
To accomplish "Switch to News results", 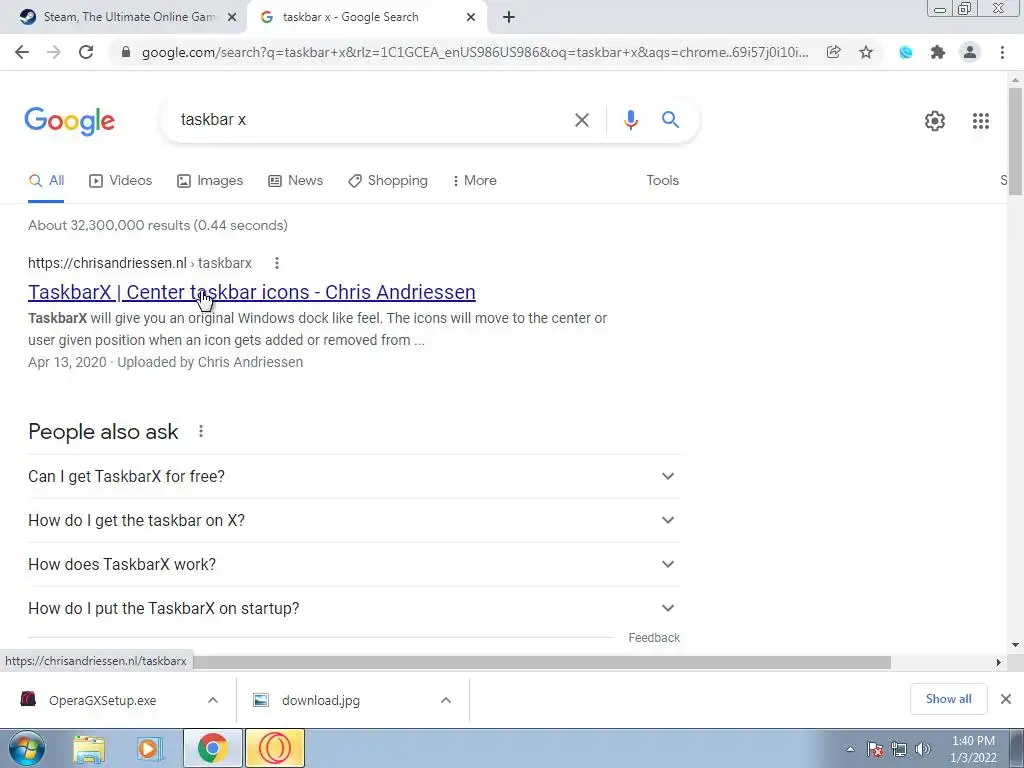I will pos(296,181).
